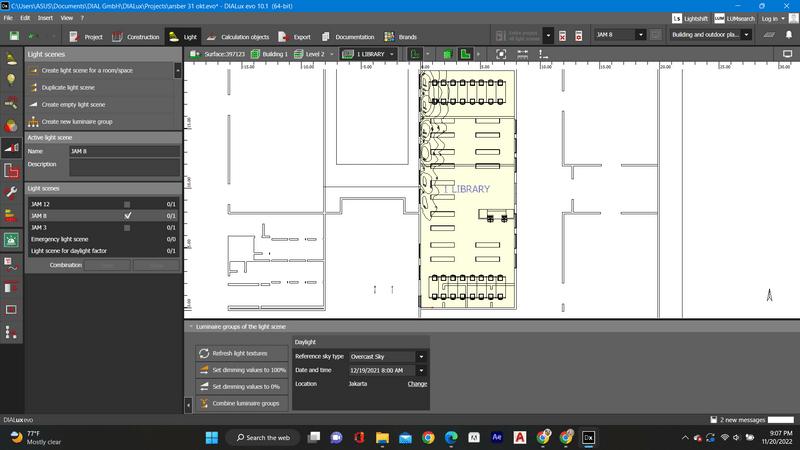Open the calculate project dropdown arrow

(548, 36)
